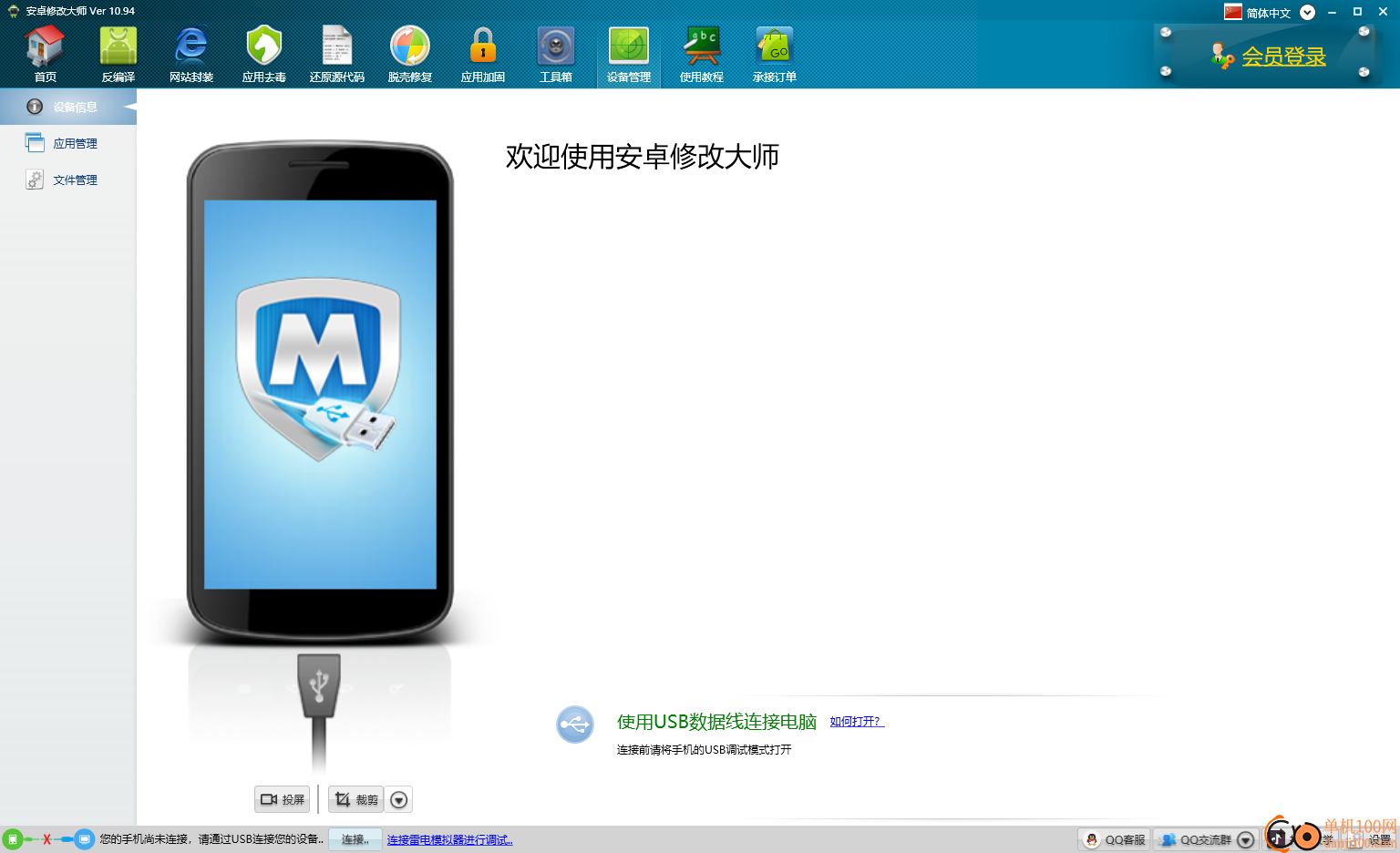Open the 承接订单 orders icon
1400x853 pixels.
click(775, 54)
